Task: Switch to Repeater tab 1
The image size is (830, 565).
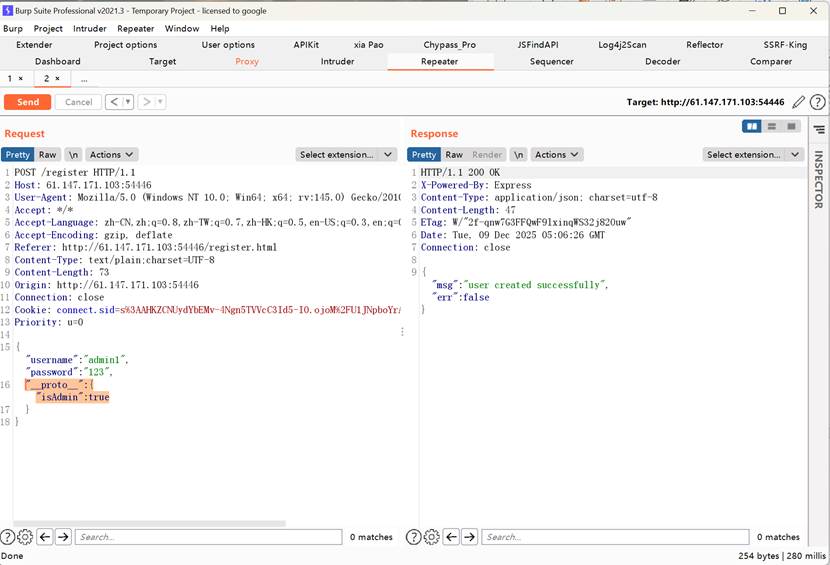Action: [x=10, y=78]
